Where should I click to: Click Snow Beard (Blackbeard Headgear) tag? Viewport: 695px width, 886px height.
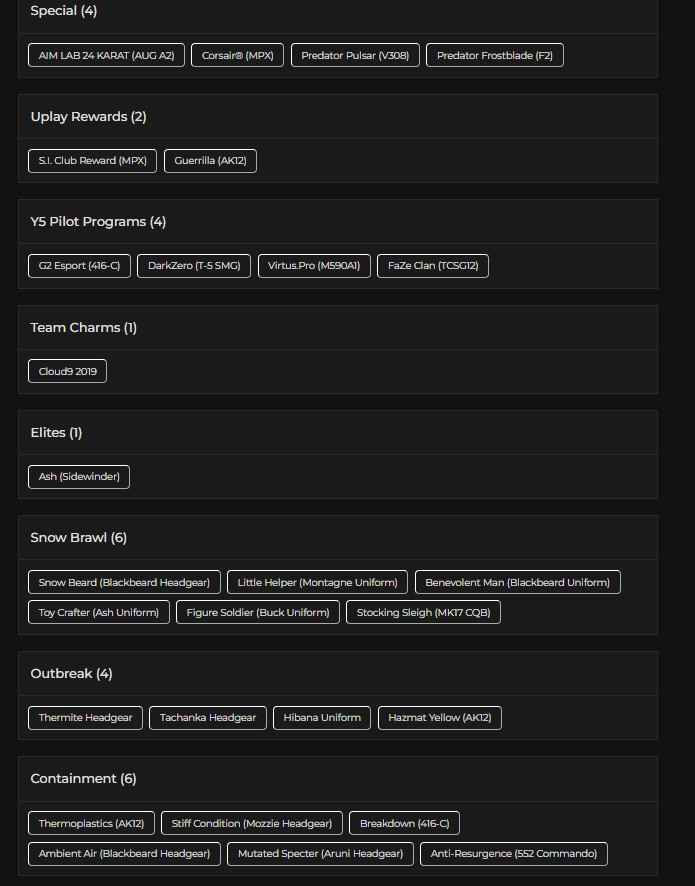[x=124, y=582]
